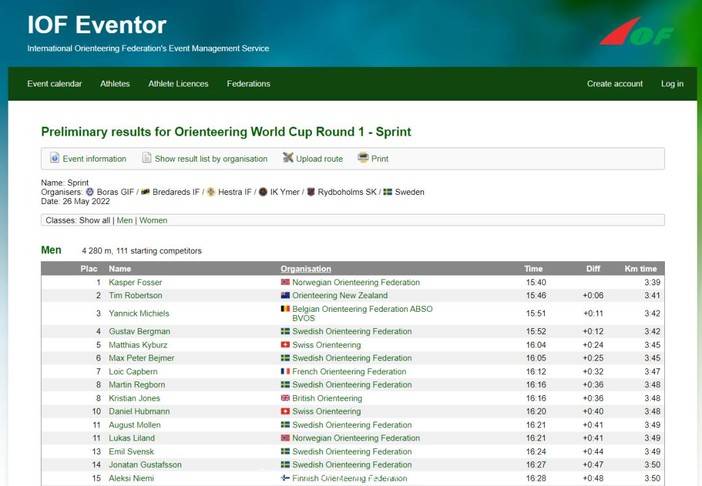Open the Event calendar menu item

(54, 84)
